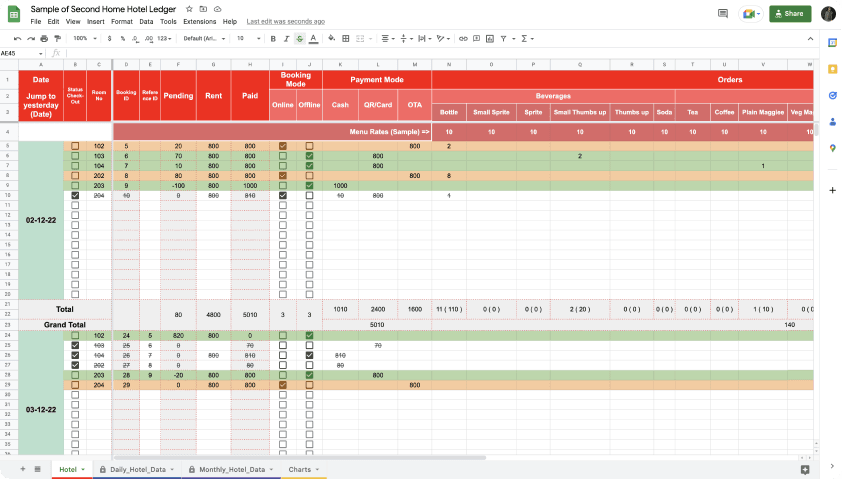Hide the menus with collapse chevron
This screenshot has height=479, width=842.
pos(810,39)
